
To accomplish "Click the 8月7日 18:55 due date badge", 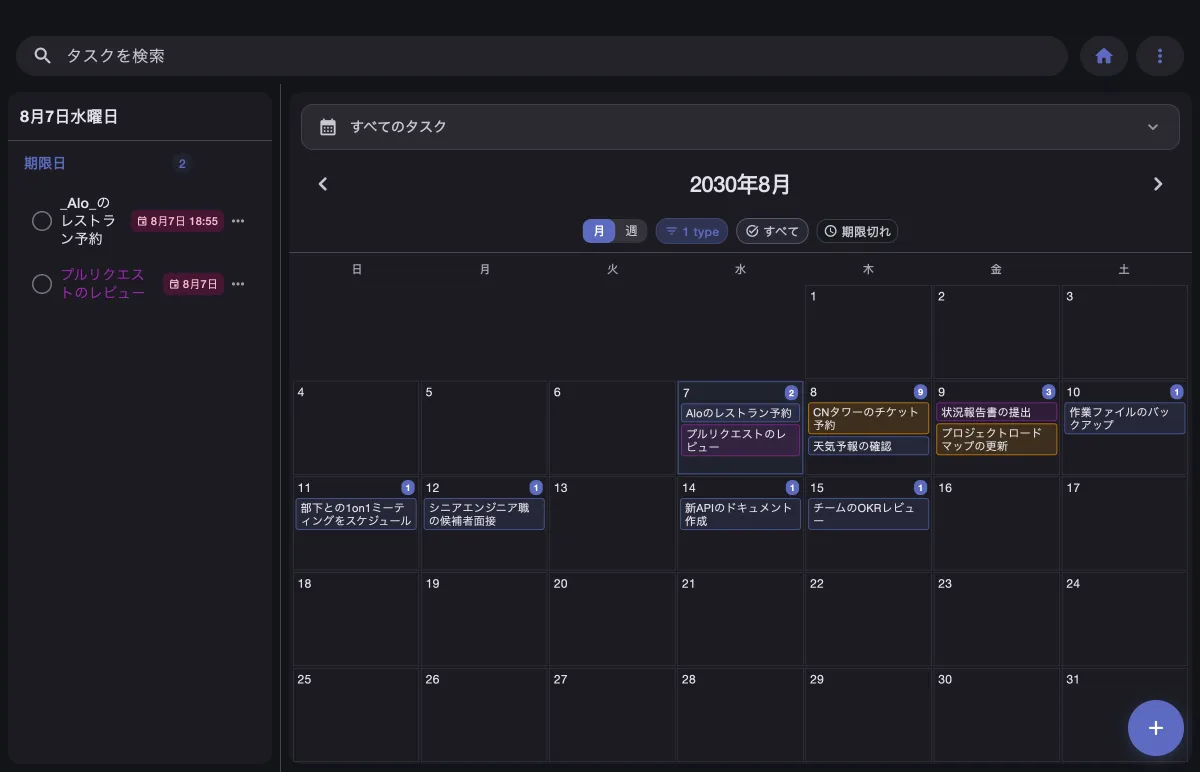I will pos(177,221).
